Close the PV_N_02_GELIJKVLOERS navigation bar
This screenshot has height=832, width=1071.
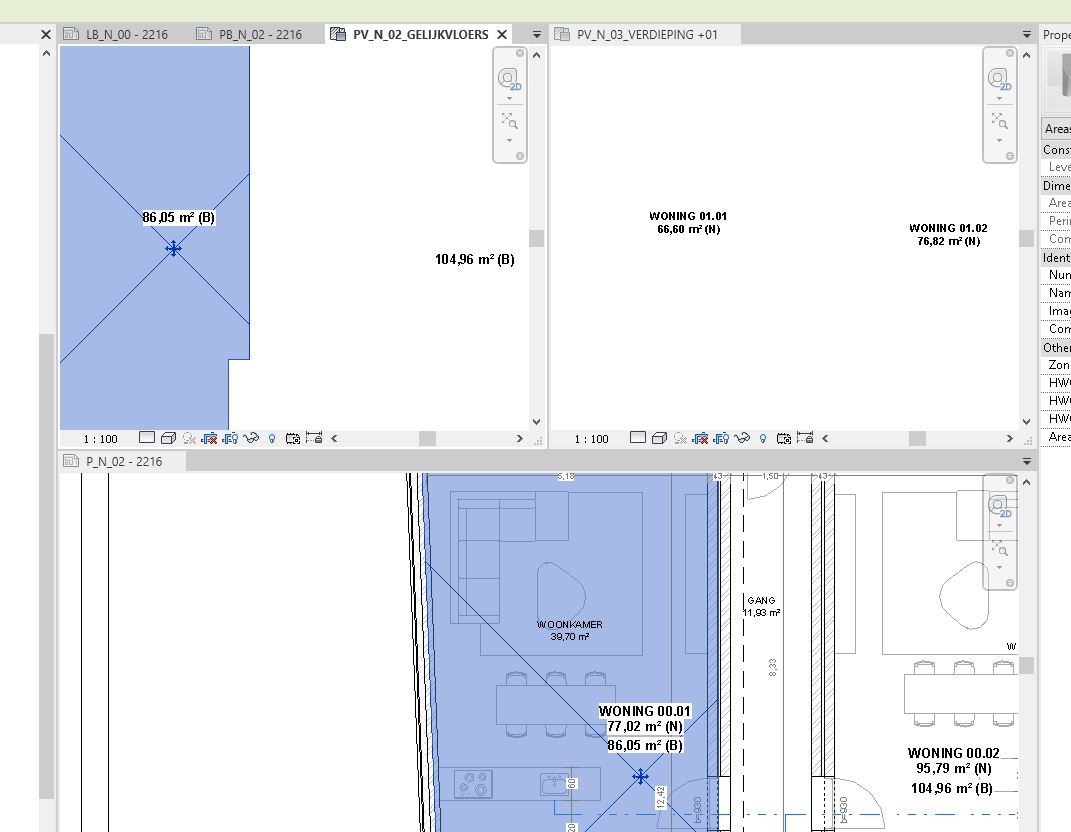[x=520, y=53]
